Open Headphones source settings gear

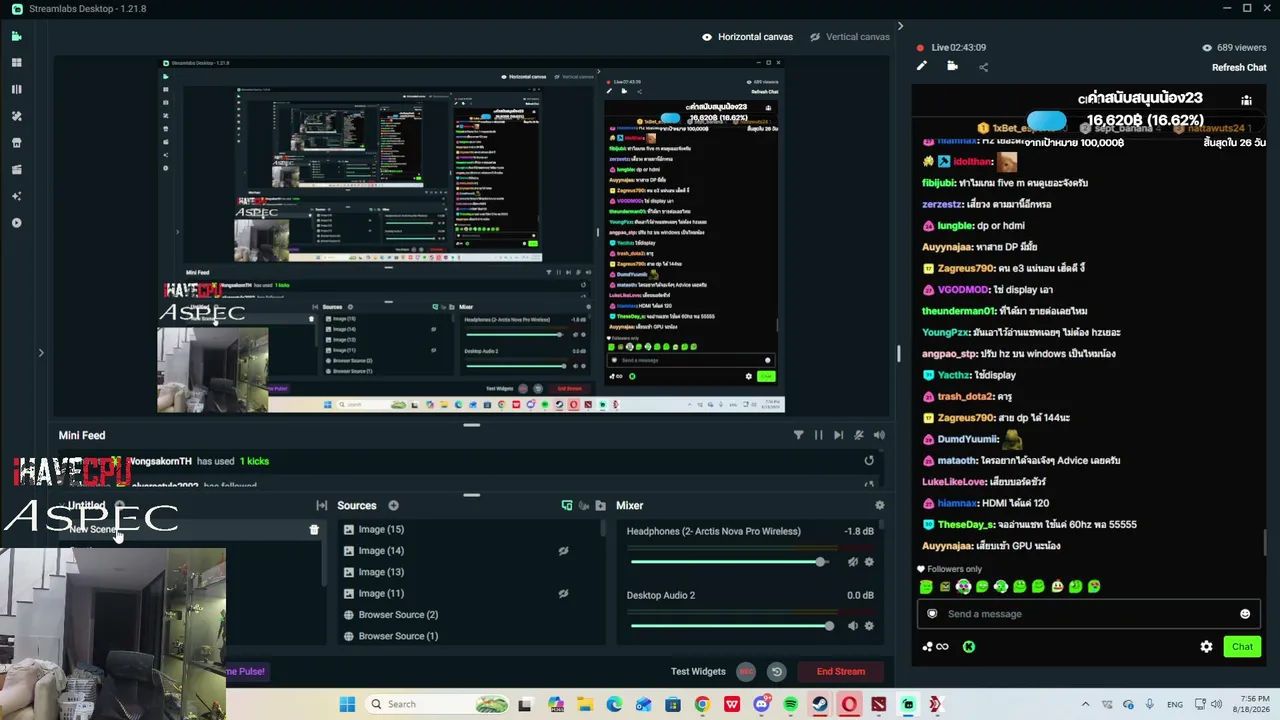[869, 562]
